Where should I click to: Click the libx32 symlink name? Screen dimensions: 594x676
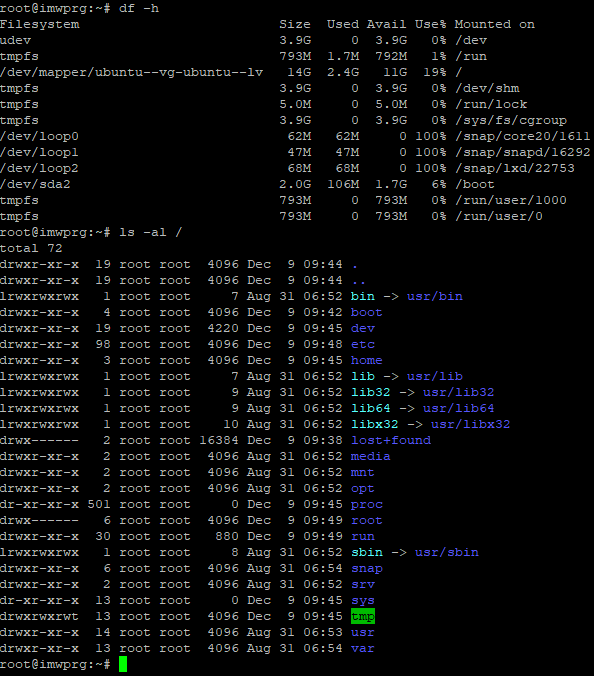pos(375,424)
